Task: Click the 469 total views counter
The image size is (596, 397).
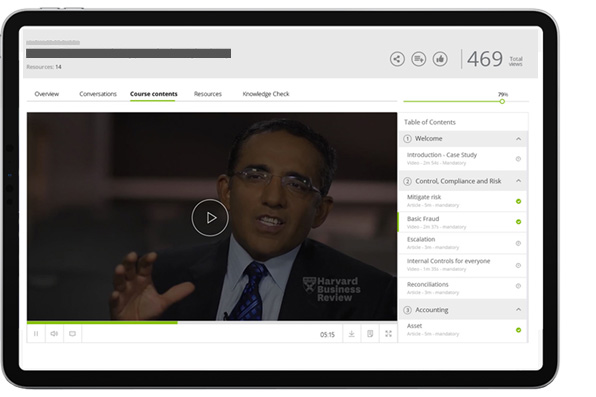Action: [485, 59]
